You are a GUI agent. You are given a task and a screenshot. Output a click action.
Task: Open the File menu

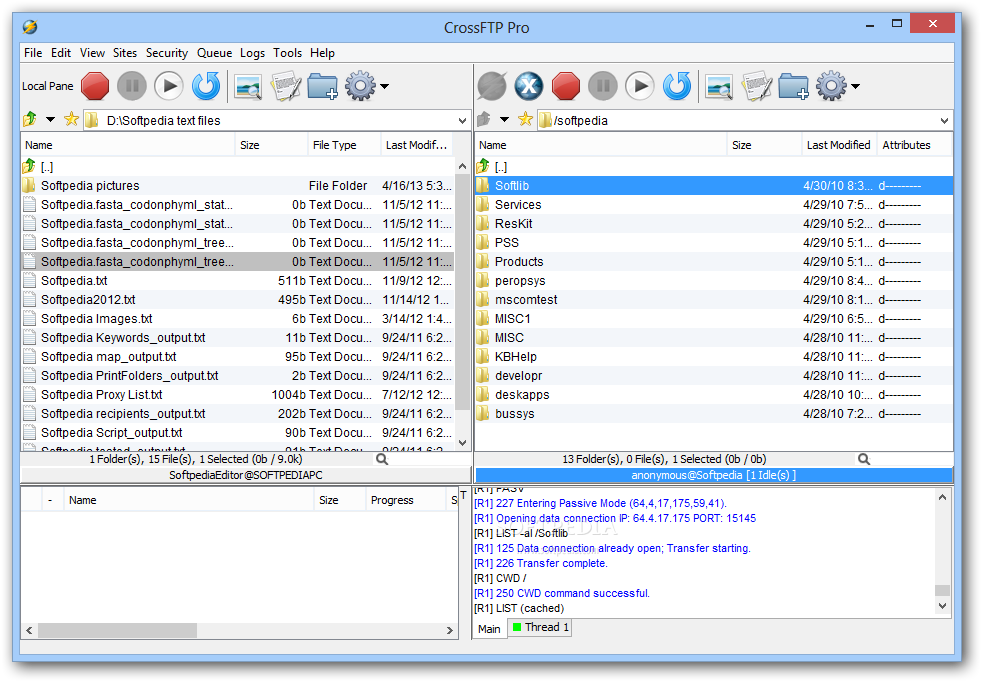(x=33, y=53)
